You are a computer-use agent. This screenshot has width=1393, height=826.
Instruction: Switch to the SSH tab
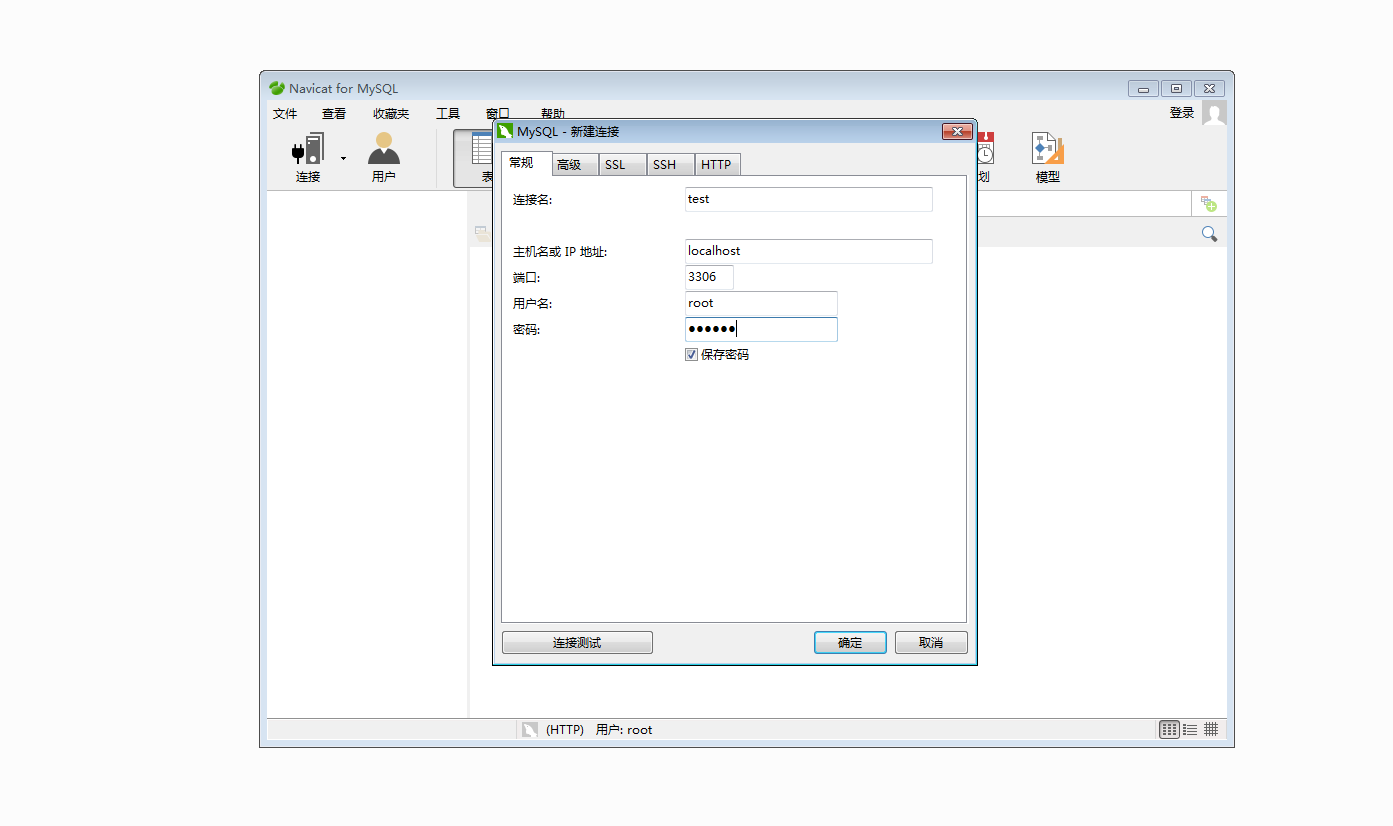(670, 165)
